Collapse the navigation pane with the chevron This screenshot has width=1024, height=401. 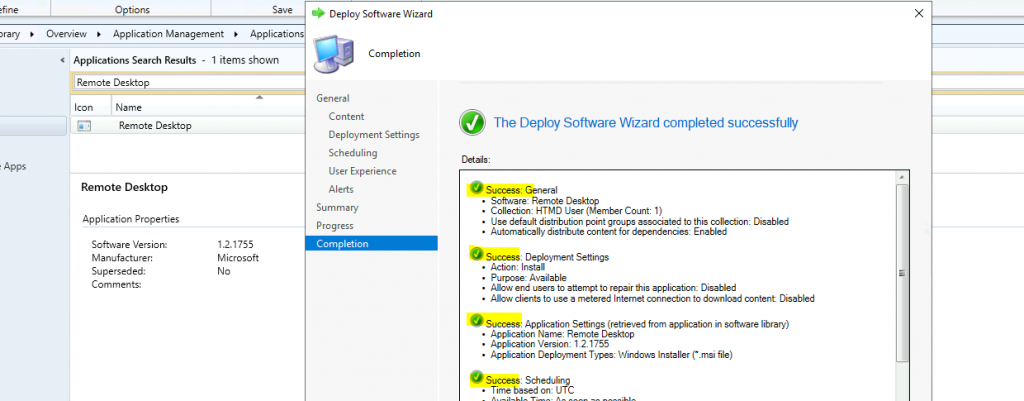(x=63, y=60)
